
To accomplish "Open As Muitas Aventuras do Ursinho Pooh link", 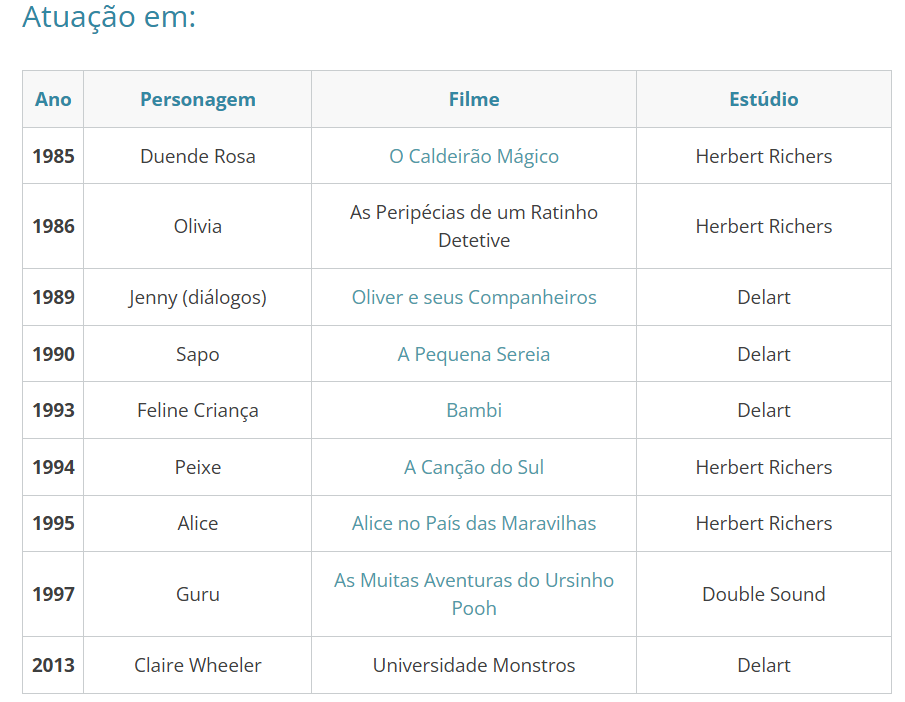I will coord(474,594).
